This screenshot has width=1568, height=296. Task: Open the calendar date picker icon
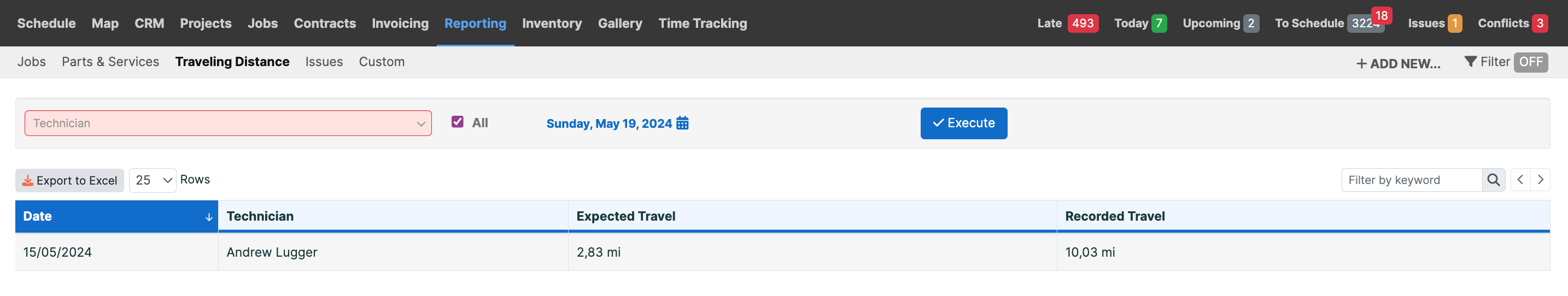pyautogui.click(x=682, y=123)
